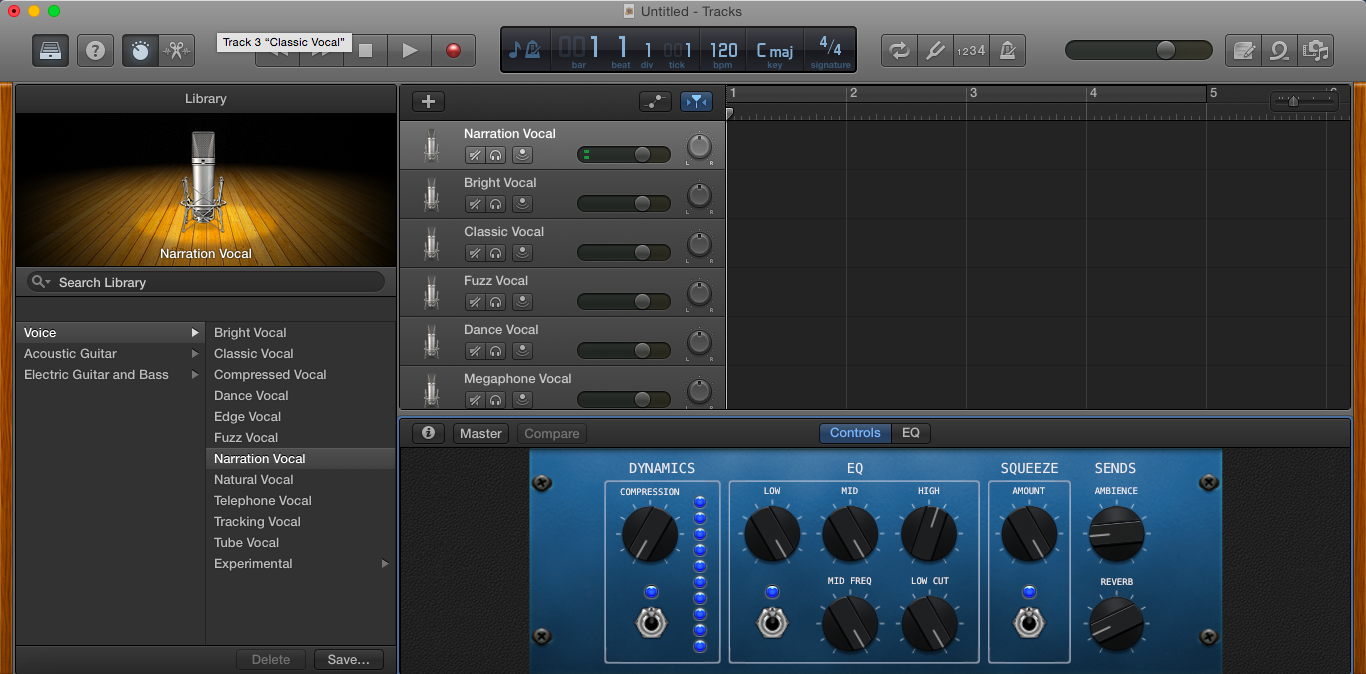Toggle the Library panel button
This screenshot has width=1366, height=674.
pos(51,50)
